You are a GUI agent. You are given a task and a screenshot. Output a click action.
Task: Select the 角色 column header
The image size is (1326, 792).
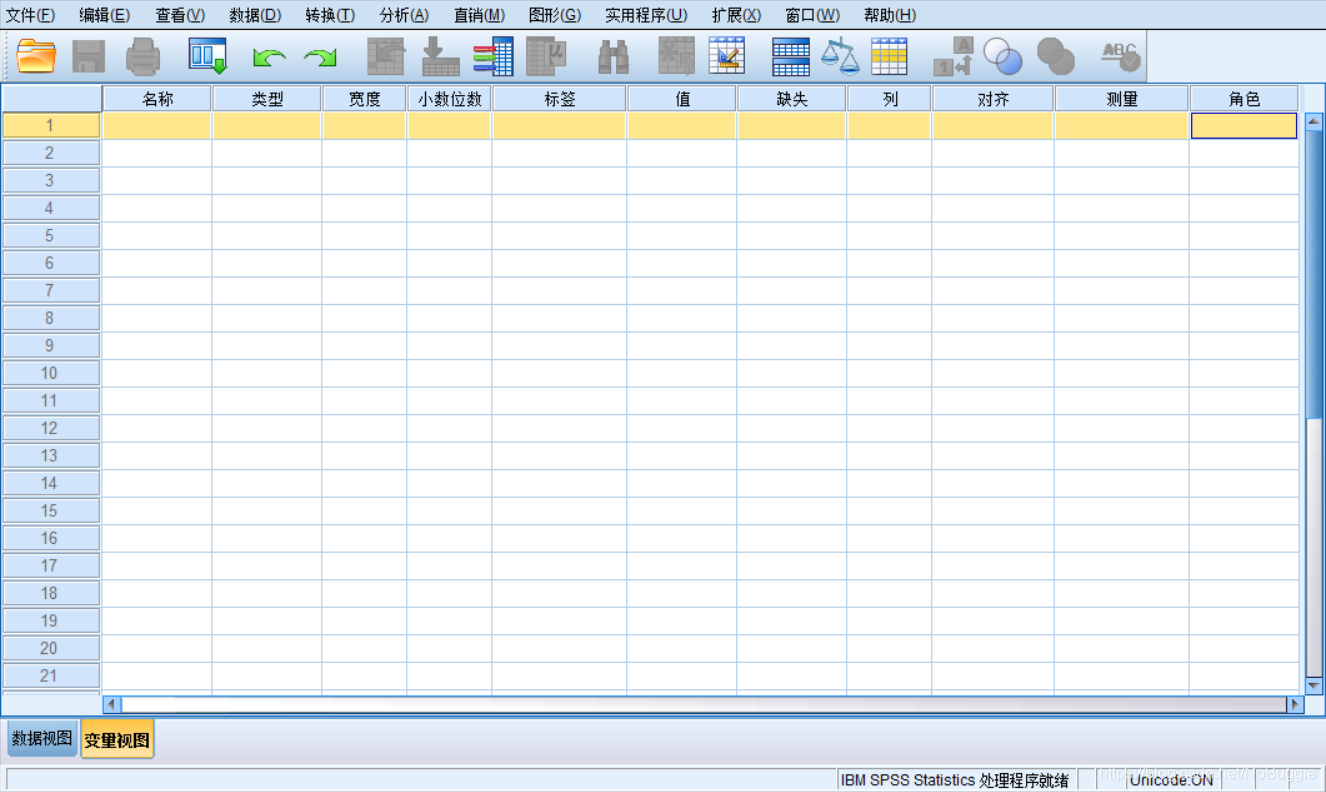[1244, 99]
